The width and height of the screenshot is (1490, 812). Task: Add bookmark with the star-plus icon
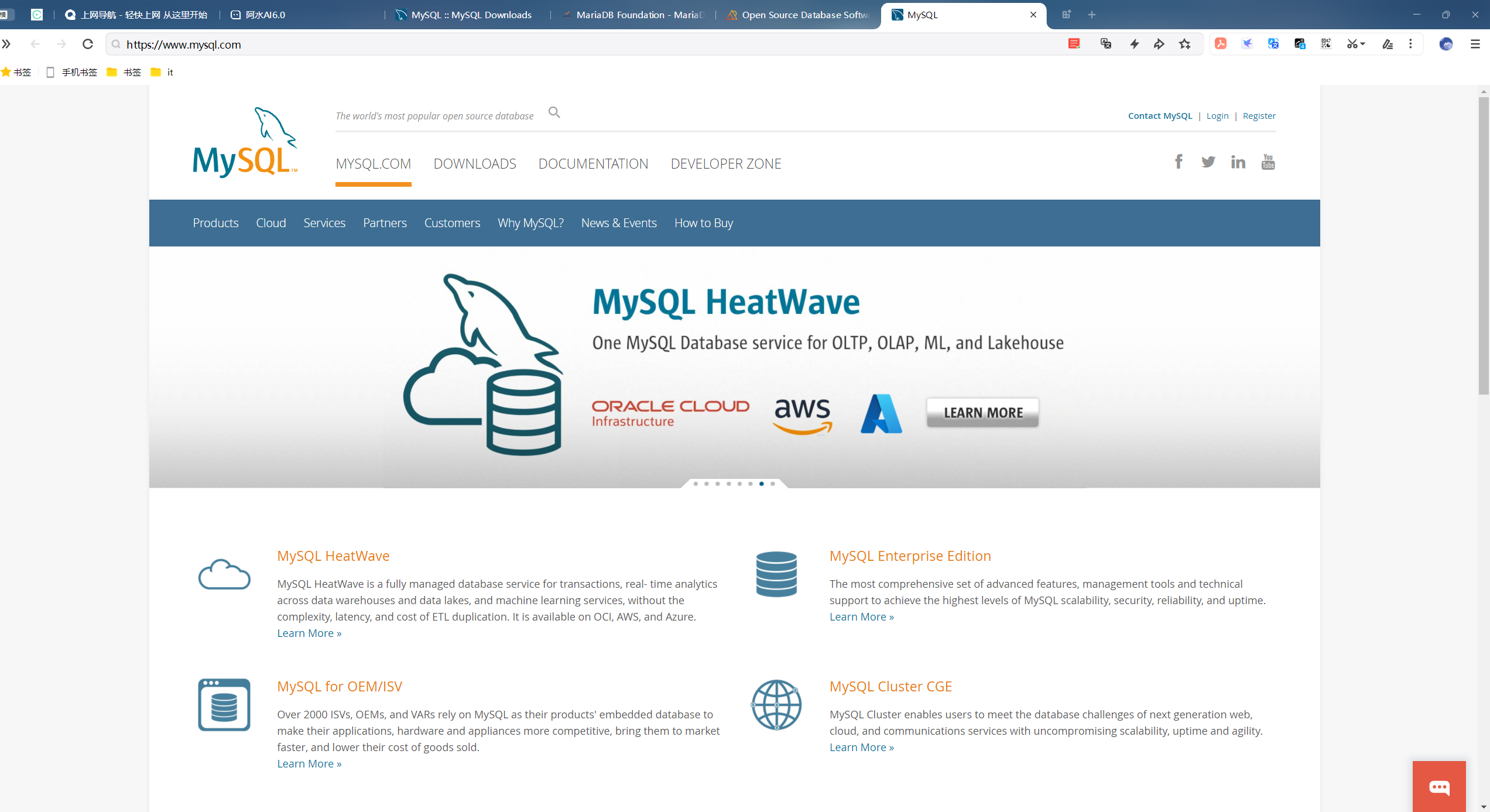[x=1184, y=44]
